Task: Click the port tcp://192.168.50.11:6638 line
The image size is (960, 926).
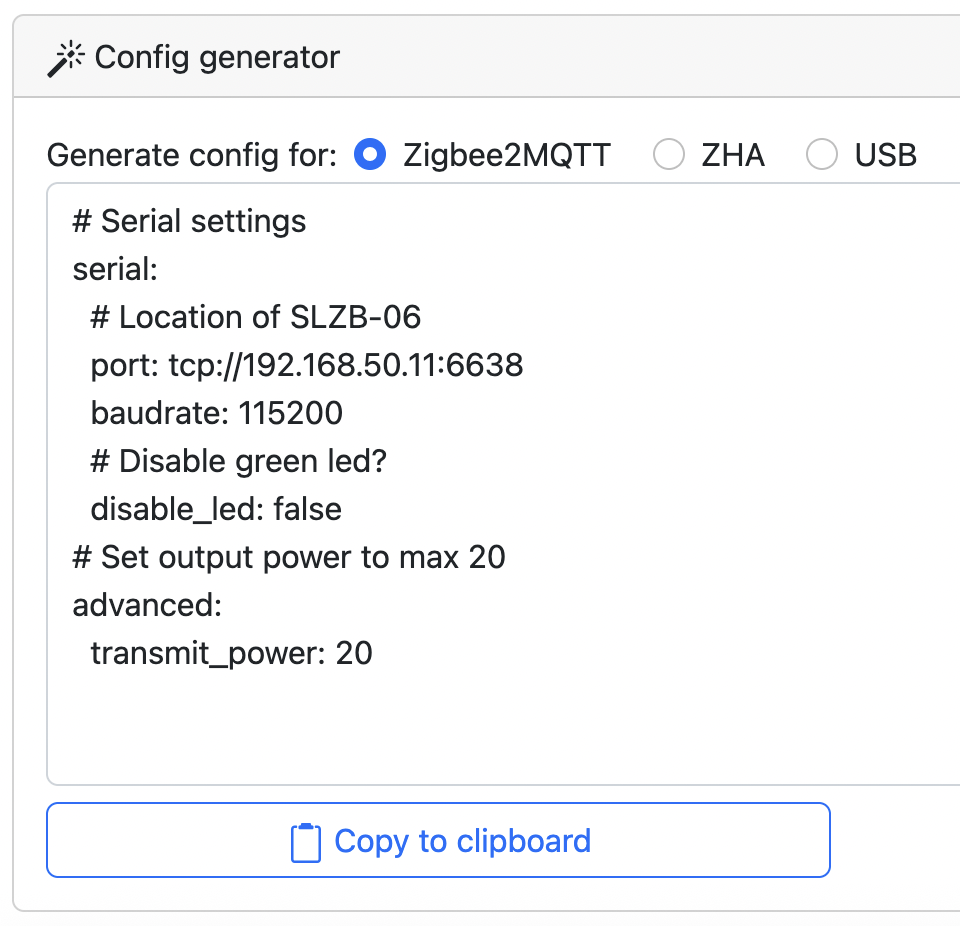Action: click(x=306, y=365)
